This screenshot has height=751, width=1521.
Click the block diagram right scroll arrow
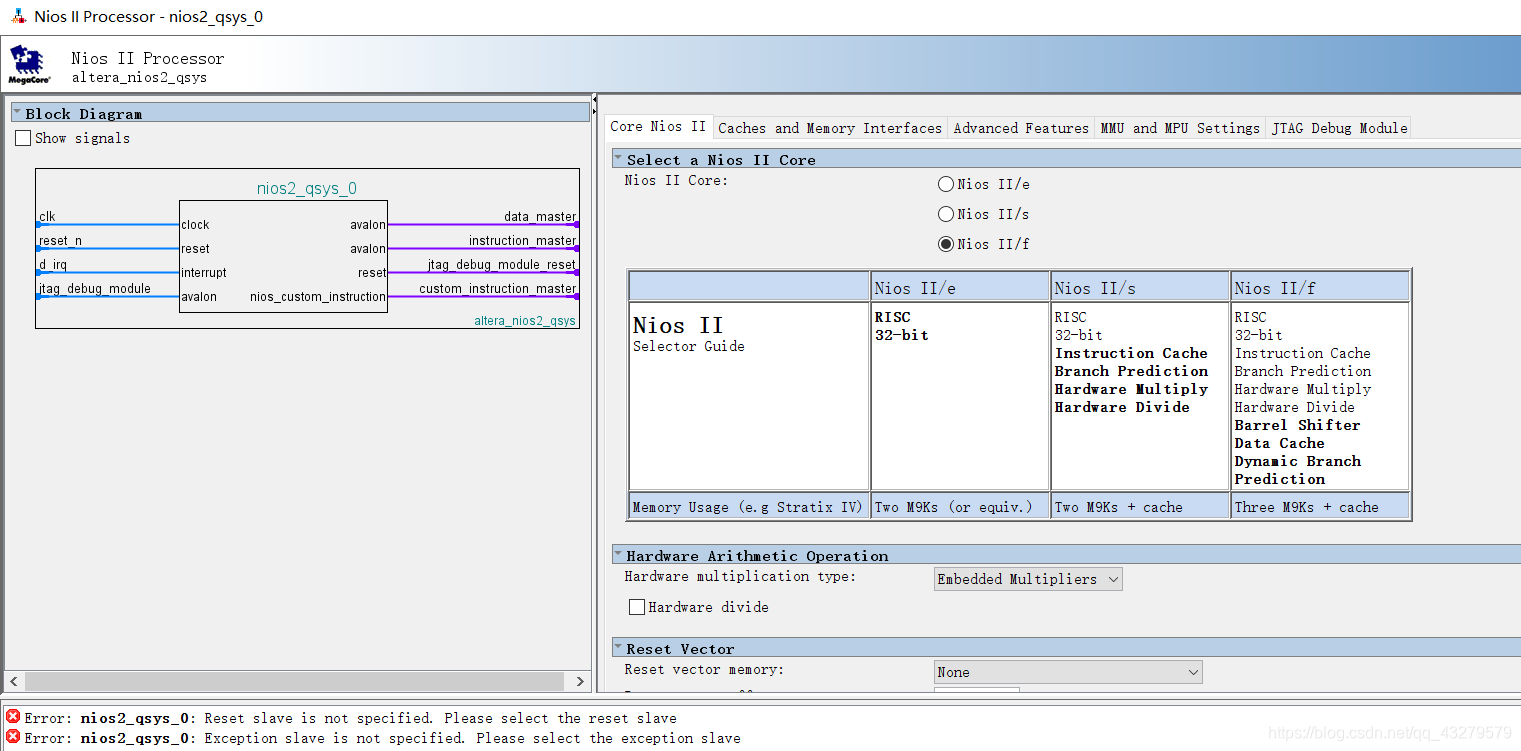(x=580, y=681)
